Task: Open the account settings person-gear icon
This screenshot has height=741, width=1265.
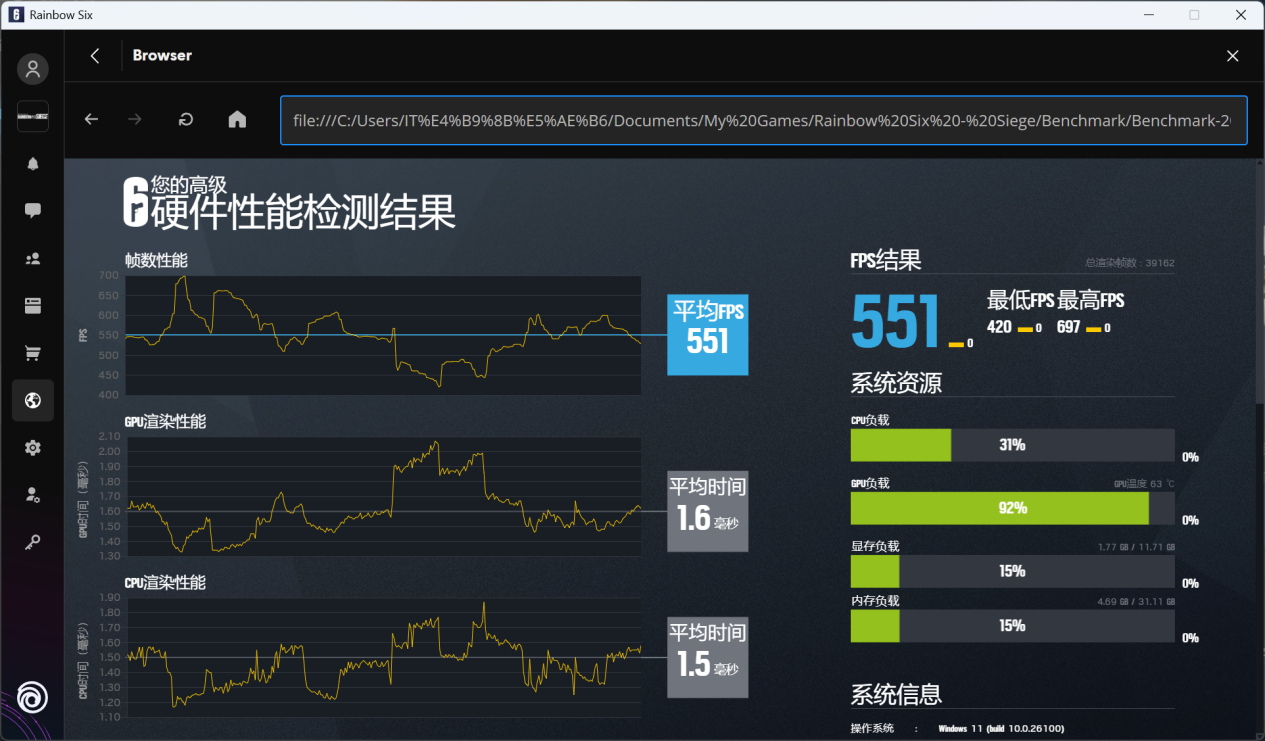Action: point(32,495)
